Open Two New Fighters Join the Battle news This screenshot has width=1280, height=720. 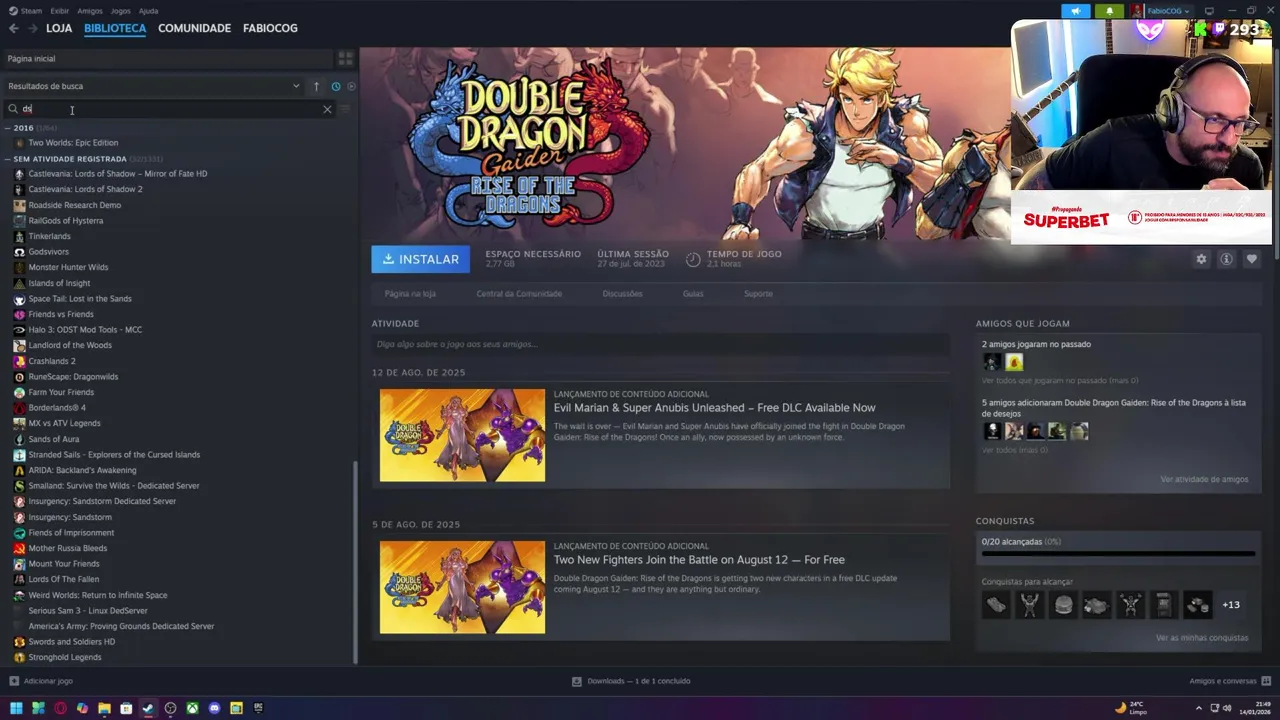click(699, 560)
